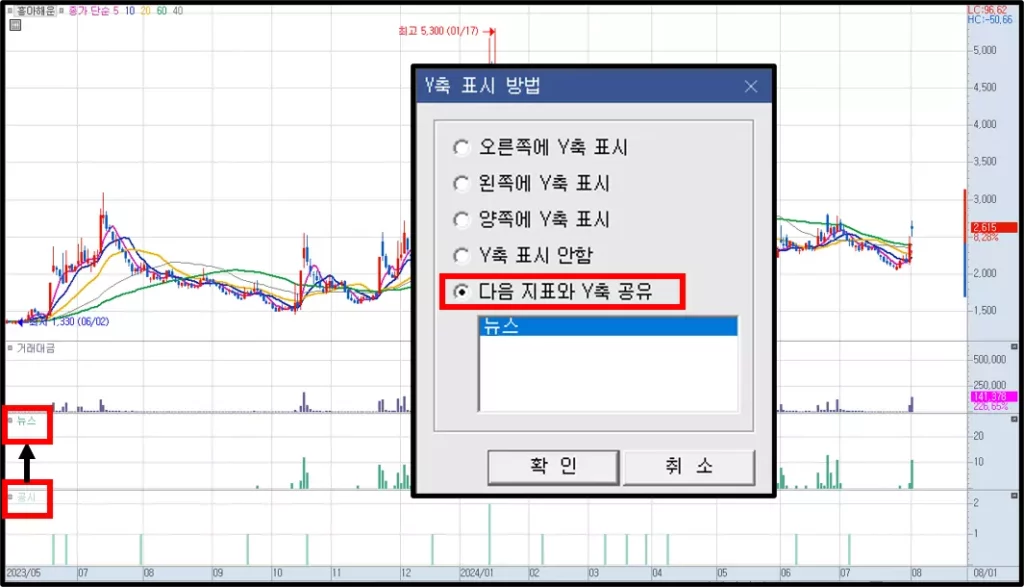The height and width of the screenshot is (587, 1024).
Task: Click the 250,000 volume axis label
Action: coord(989,385)
